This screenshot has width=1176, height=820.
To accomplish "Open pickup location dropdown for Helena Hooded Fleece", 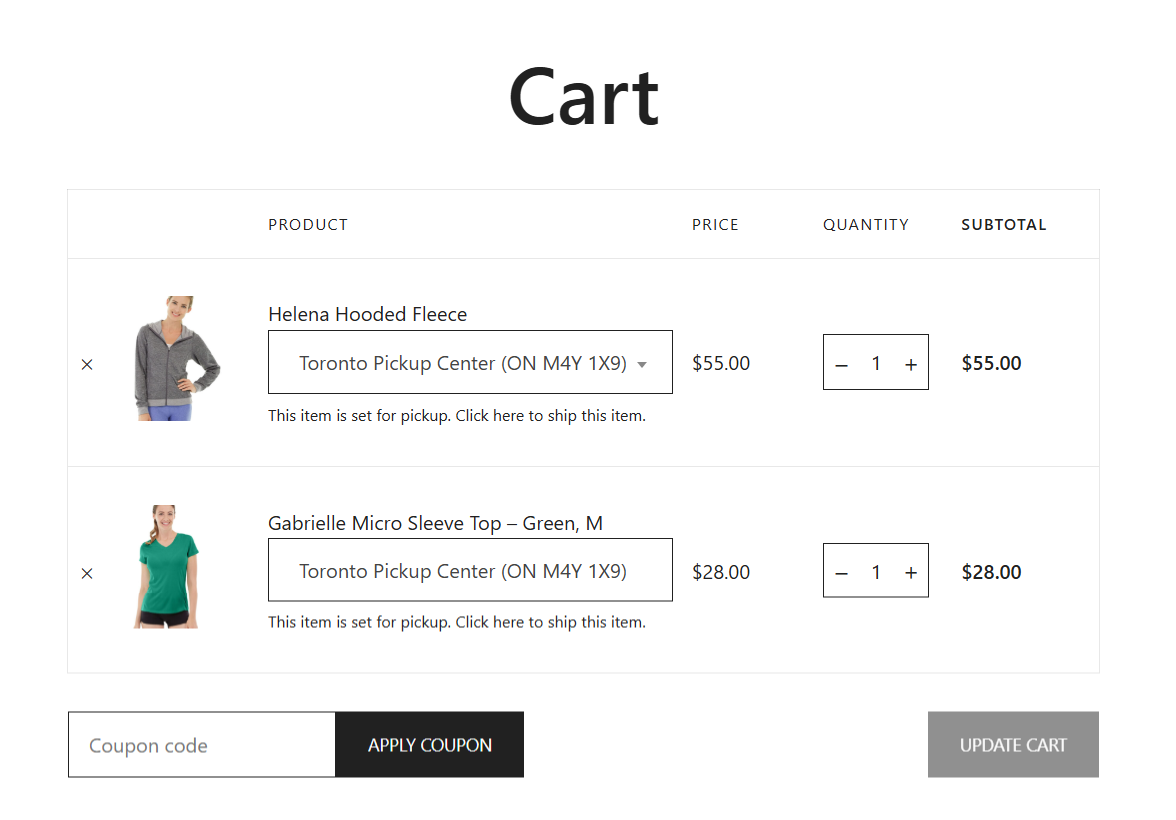I will tap(470, 362).
